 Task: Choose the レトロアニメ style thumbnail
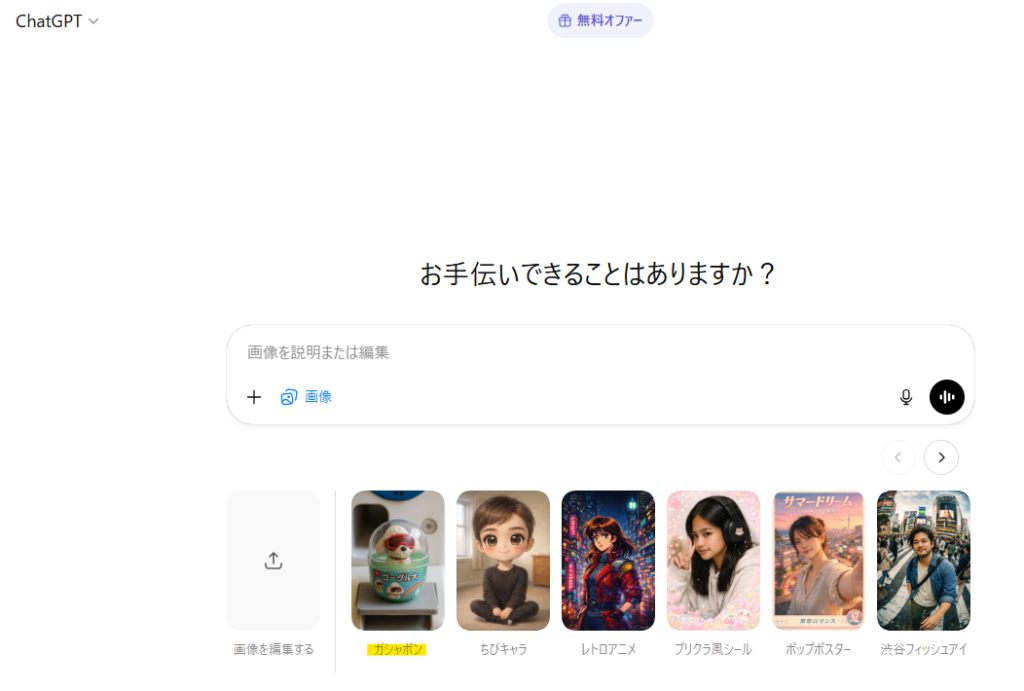click(608, 560)
